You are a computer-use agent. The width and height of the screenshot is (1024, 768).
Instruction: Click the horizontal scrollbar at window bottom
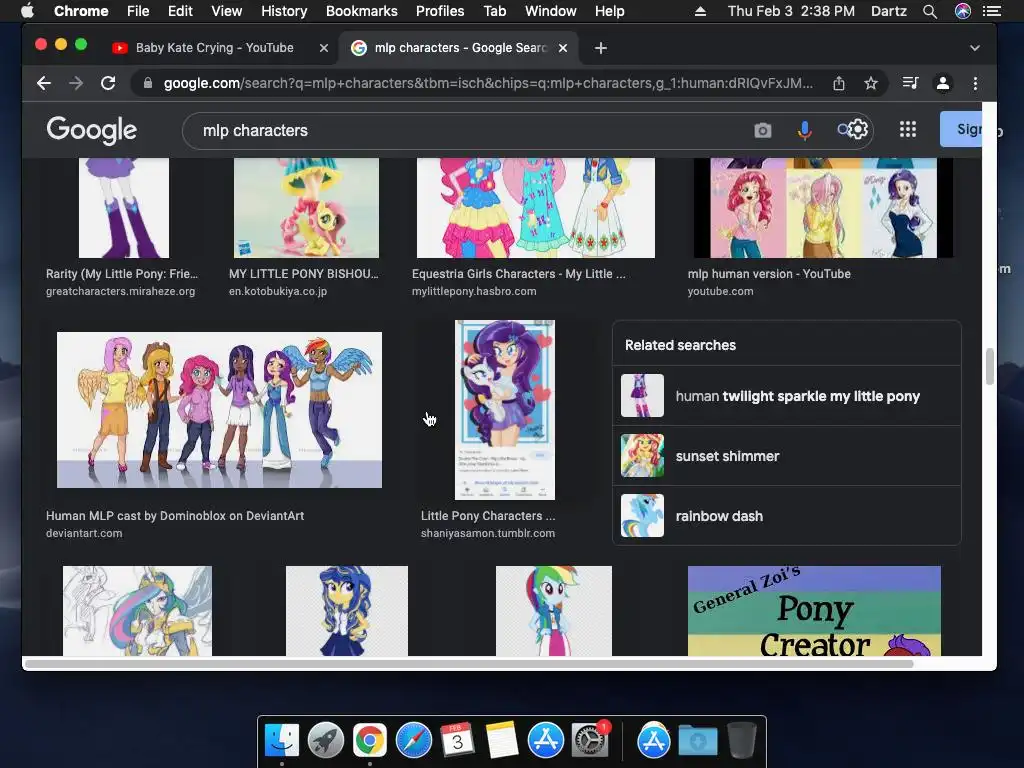point(469,664)
